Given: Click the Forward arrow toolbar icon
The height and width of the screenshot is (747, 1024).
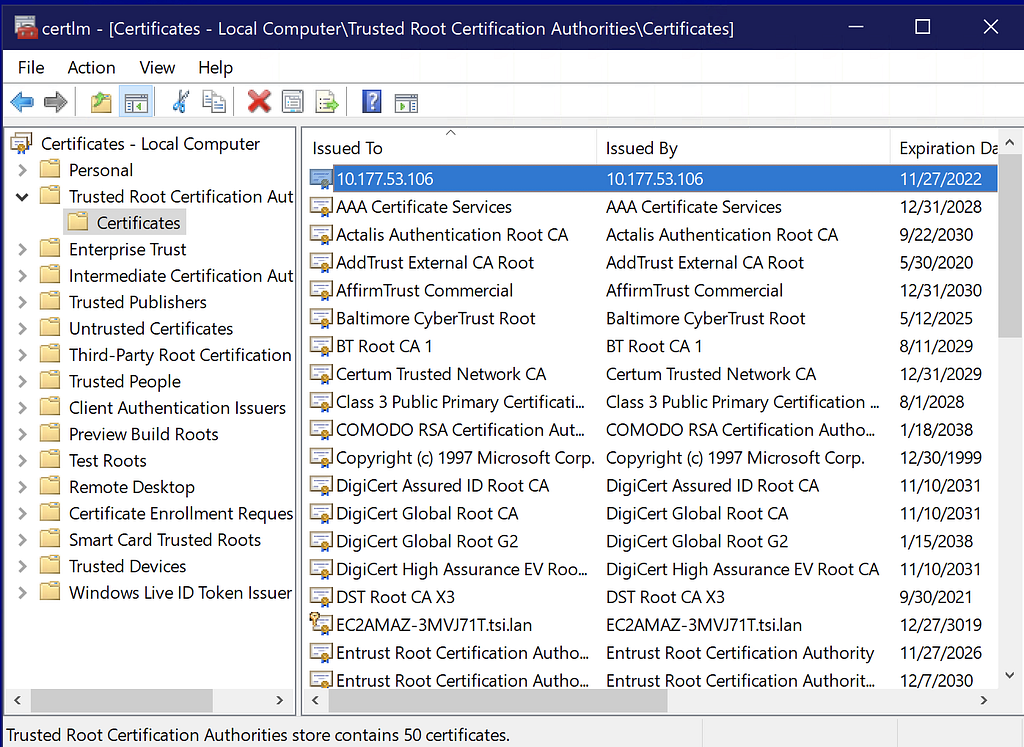Looking at the screenshot, I should [56, 102].
